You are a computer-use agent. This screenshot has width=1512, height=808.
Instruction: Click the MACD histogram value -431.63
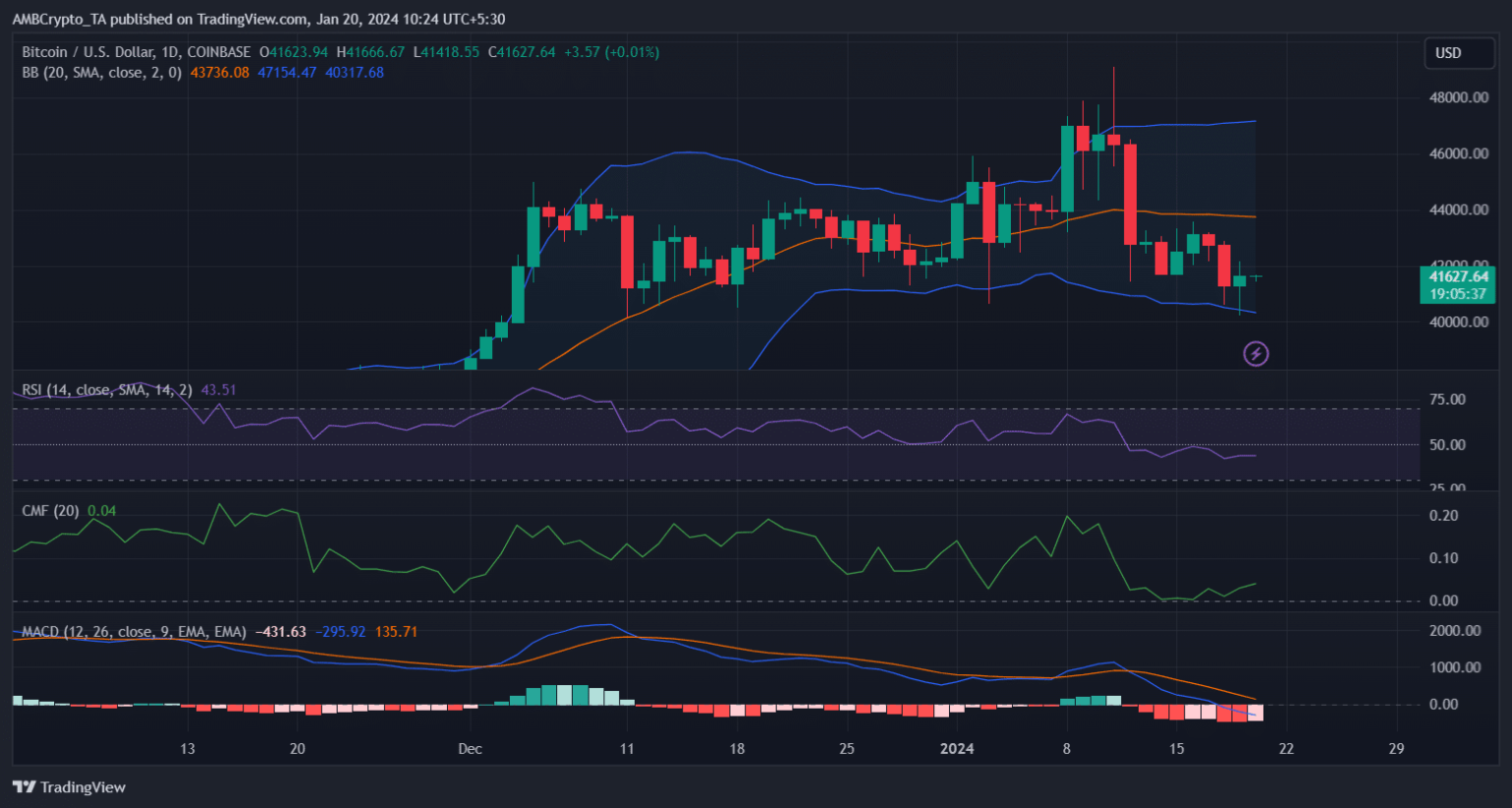(281, 632)
